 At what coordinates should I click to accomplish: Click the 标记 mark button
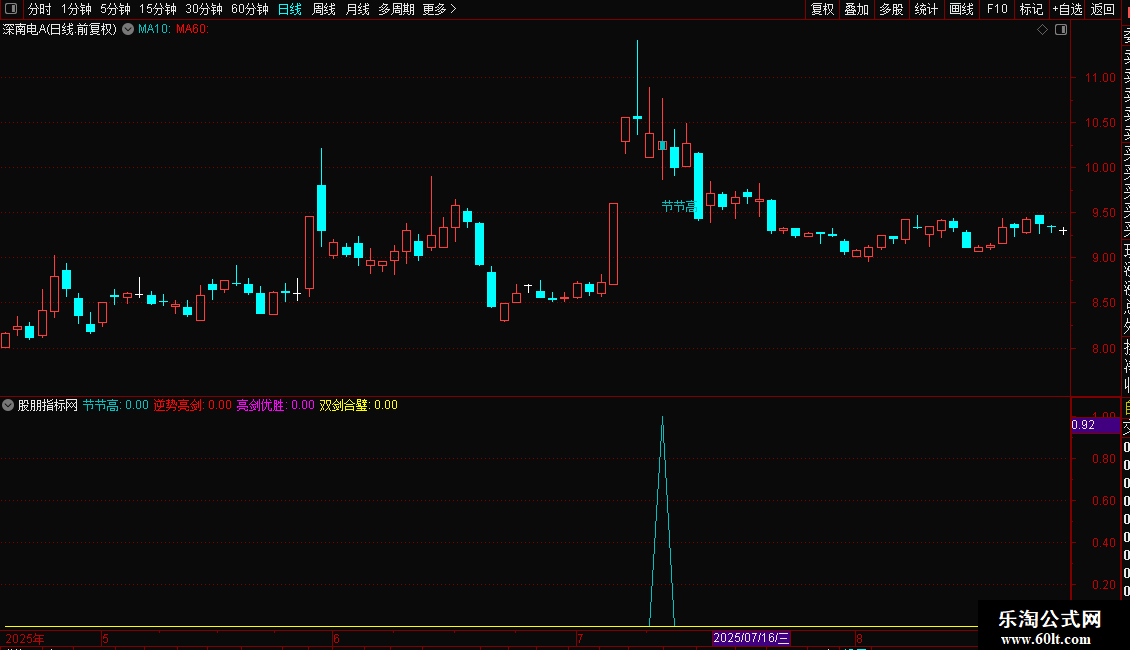pos(1031,9)
